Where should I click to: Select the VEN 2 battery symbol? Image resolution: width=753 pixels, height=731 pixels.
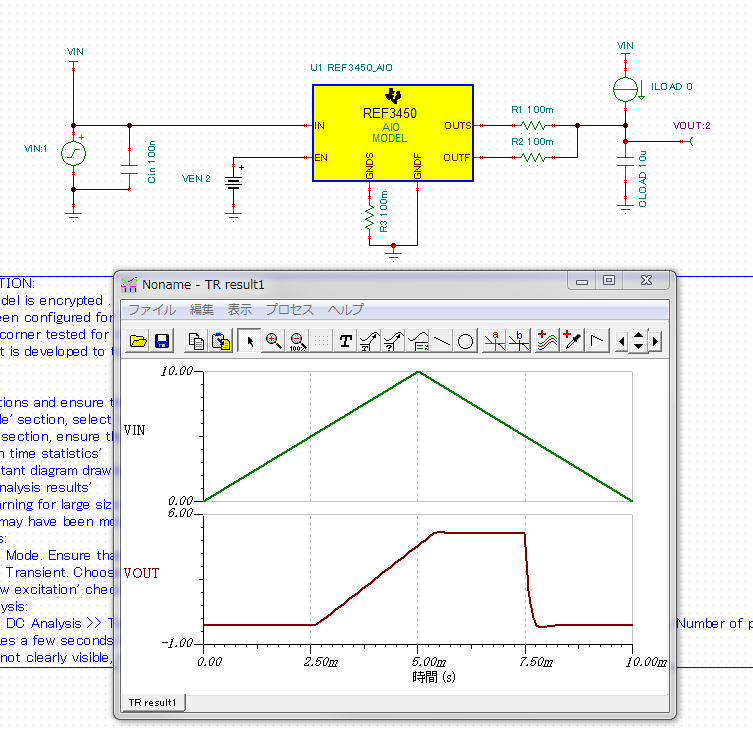pos(233,183)
